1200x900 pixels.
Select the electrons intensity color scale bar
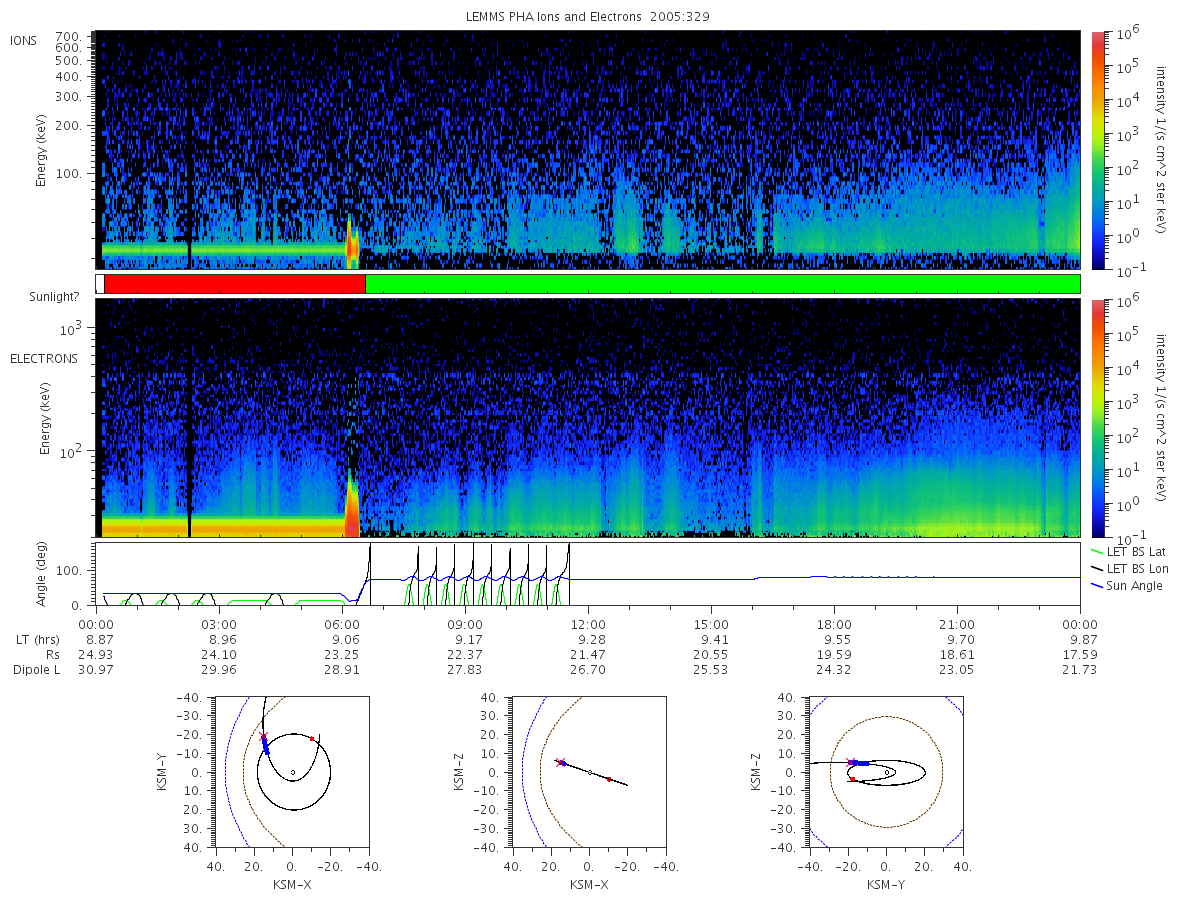click(1097, 417)
